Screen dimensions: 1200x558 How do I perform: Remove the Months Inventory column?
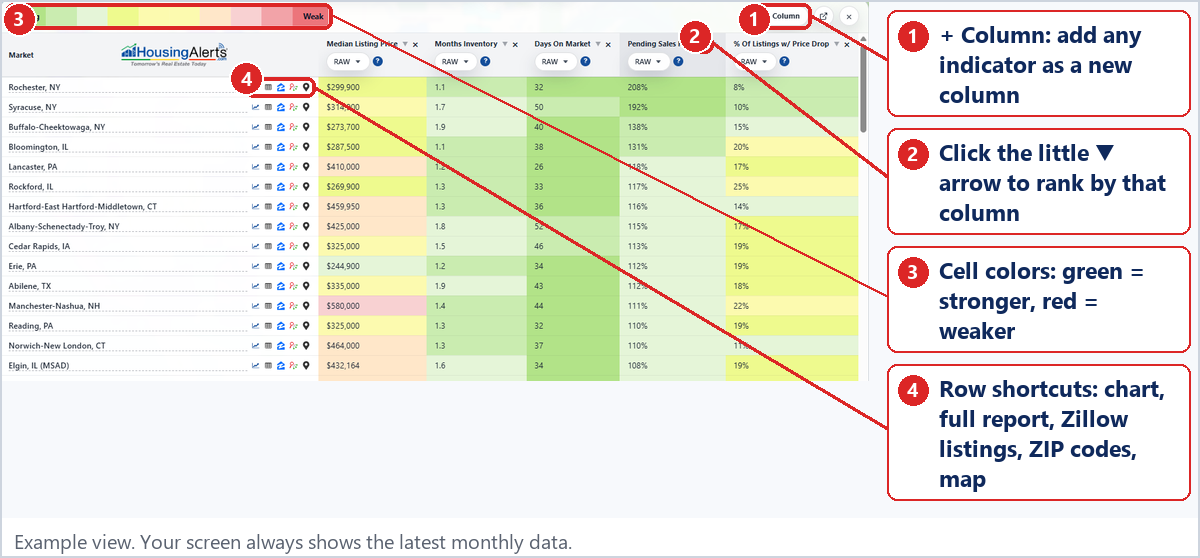tap(514, 44)
